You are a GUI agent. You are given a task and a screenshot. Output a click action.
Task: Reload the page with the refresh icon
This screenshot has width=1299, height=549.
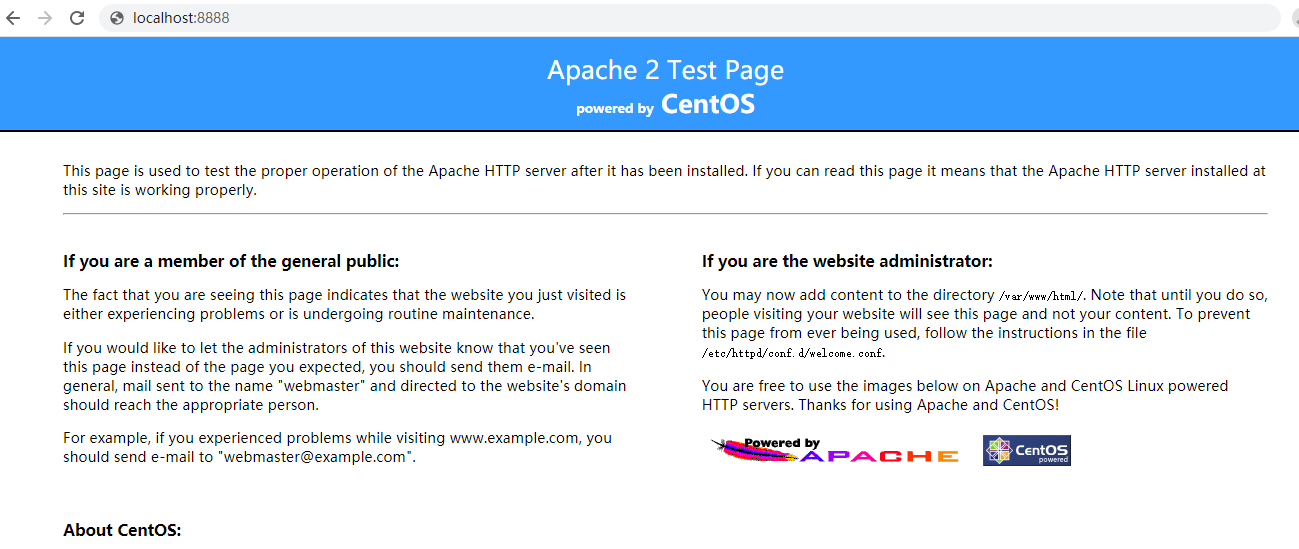coord(77,18)
